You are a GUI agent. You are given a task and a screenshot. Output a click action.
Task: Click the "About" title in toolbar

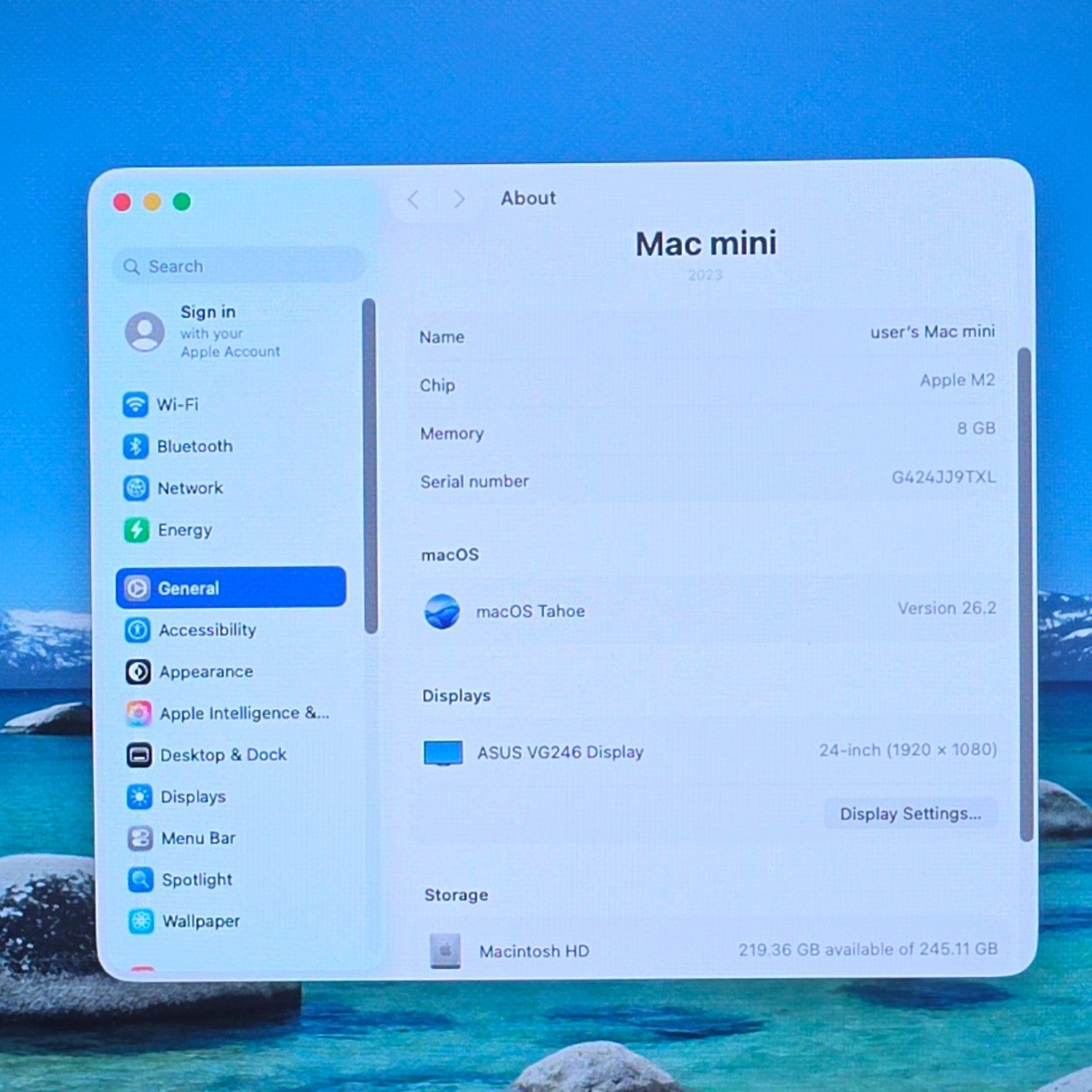point(529,198)
